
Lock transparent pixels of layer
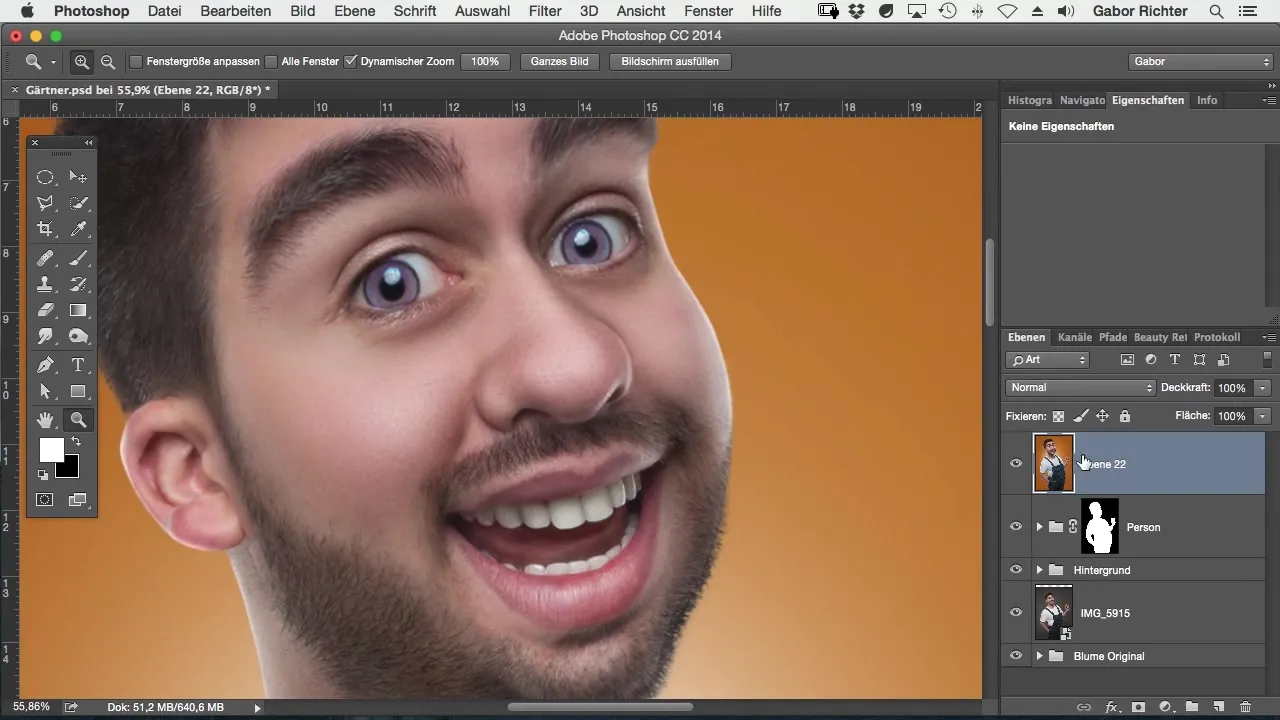pyautogui.click(x=1058, y=416)
